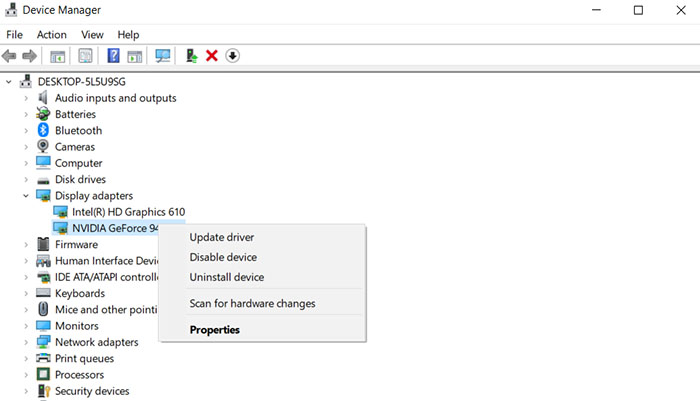Select Uninstall device in the context menu
Screen dimensions: 700x401
pyautogui.click(x=227, y=277)
